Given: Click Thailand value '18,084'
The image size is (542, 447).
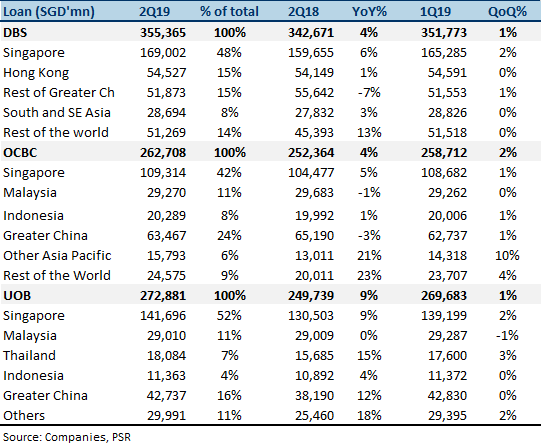Looking at the screenshot, I should 166,356.
